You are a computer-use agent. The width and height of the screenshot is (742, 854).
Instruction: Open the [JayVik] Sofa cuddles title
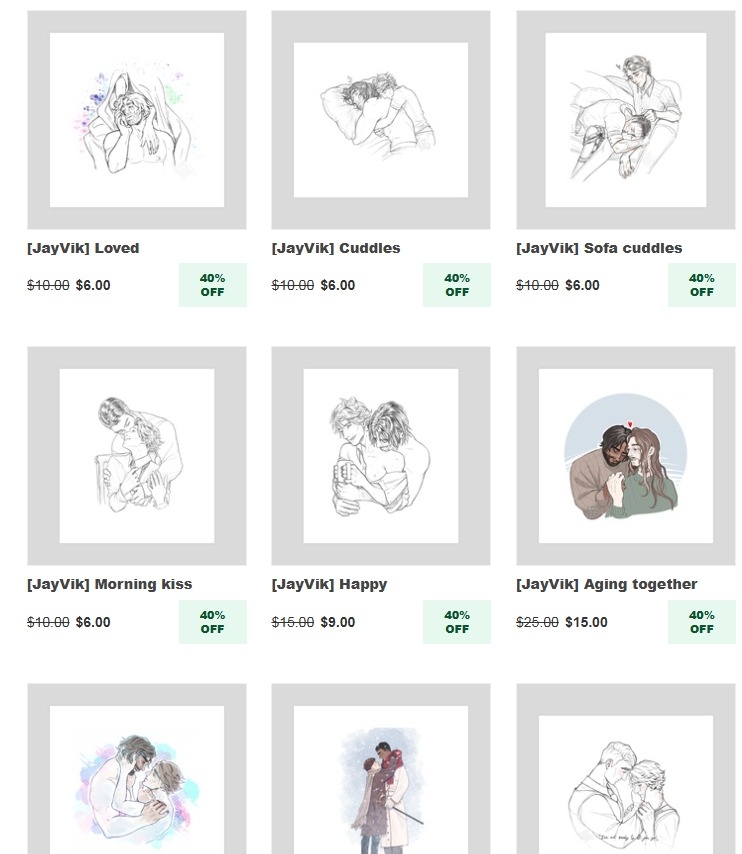click(x=599, y=248)
